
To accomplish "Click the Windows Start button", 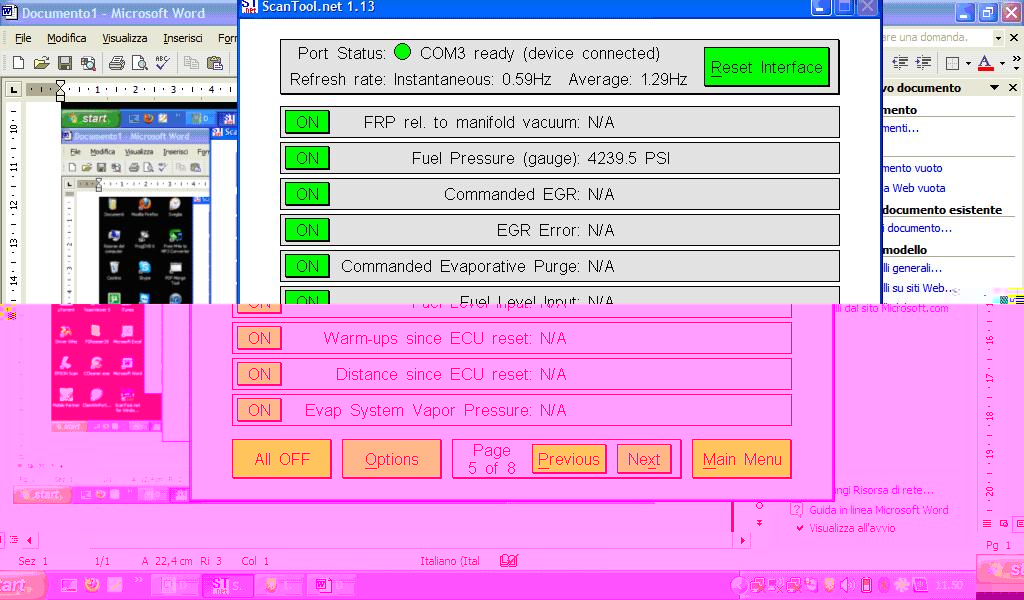I will click(22, 585).
